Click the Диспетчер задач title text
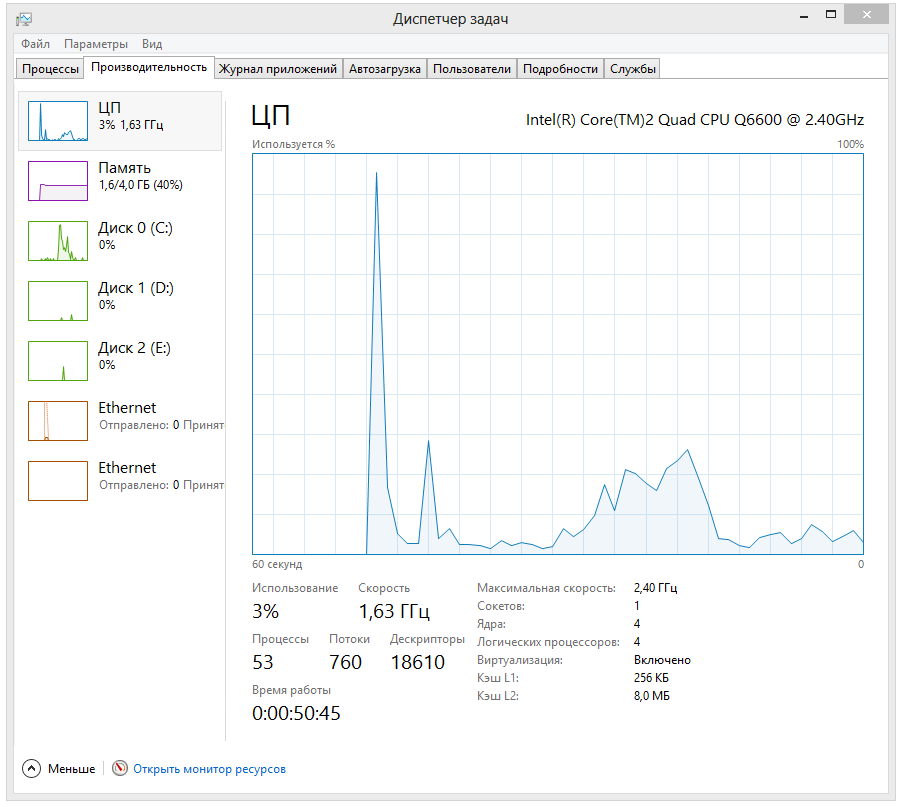 point(450,19)
